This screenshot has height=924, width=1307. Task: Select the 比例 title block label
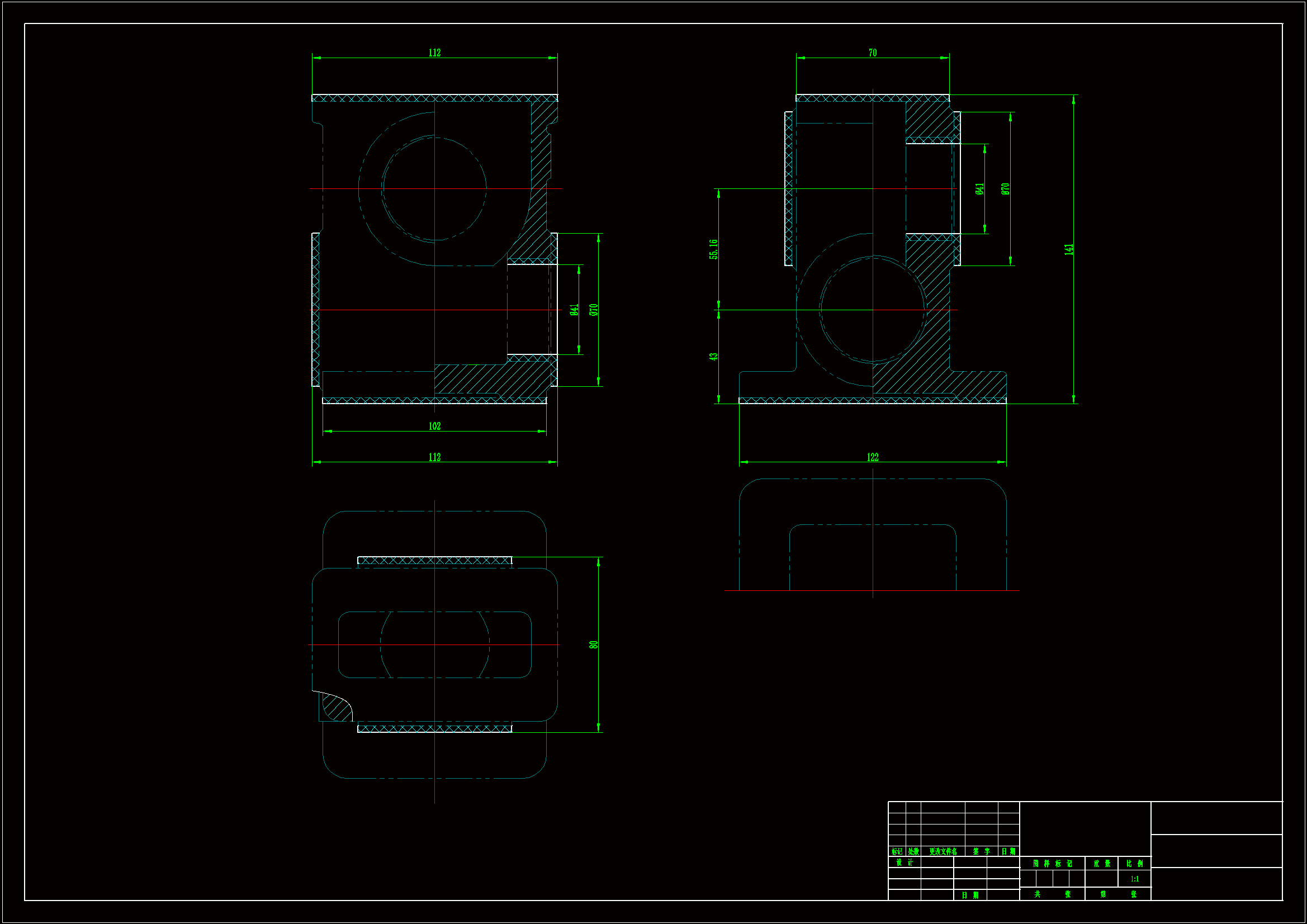tap(1134, 863)
